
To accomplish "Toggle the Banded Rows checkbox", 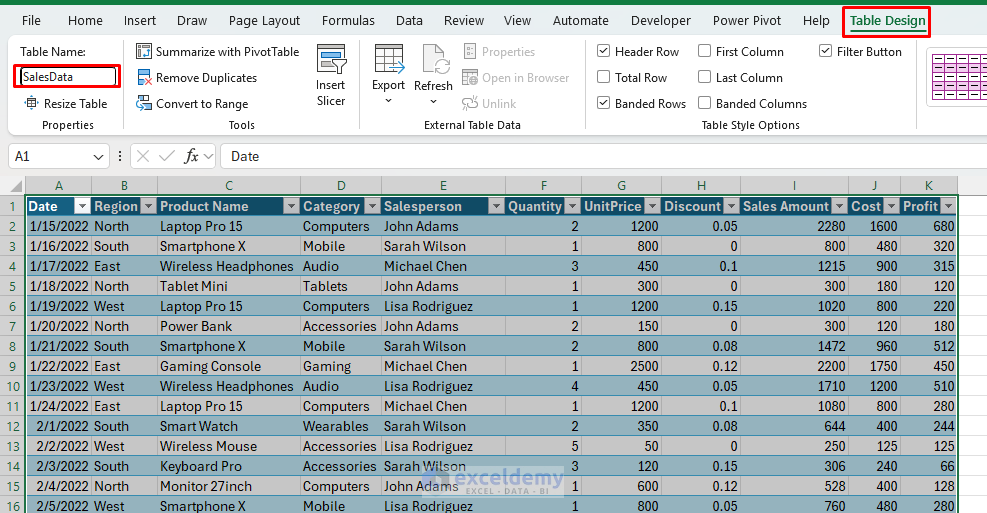I will (603, 103).
